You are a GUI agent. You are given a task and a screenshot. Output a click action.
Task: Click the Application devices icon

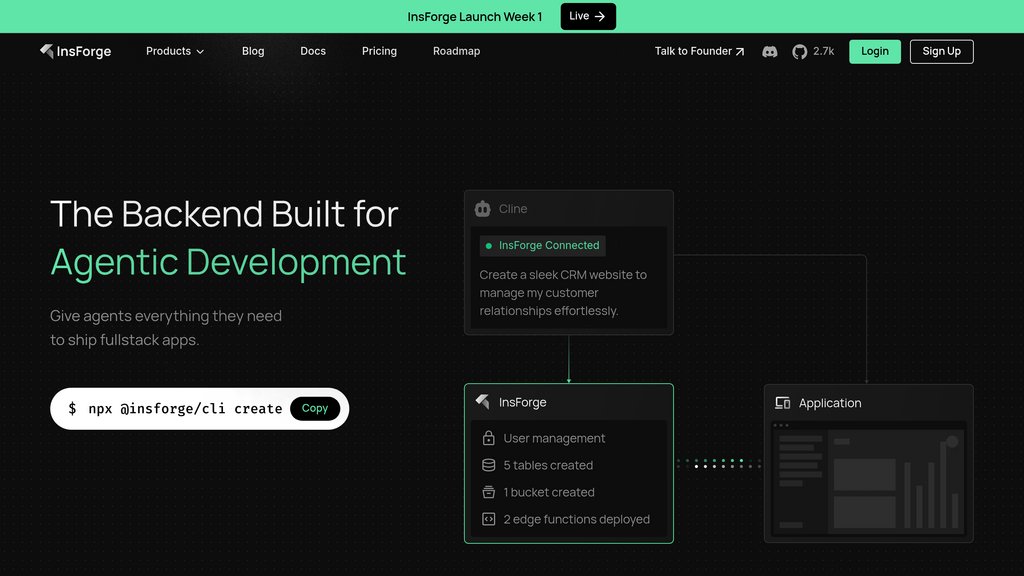pyautogui.click(x=783, y=403)
